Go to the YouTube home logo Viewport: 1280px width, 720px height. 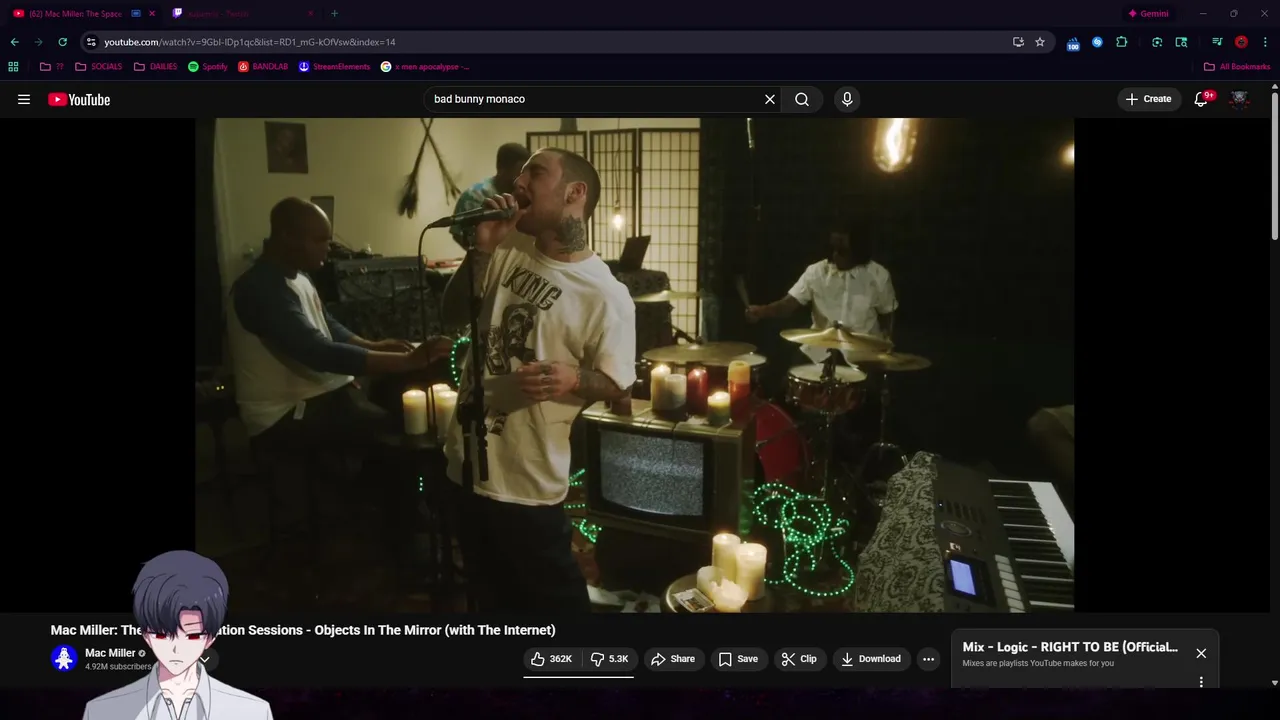click(79, 99)
